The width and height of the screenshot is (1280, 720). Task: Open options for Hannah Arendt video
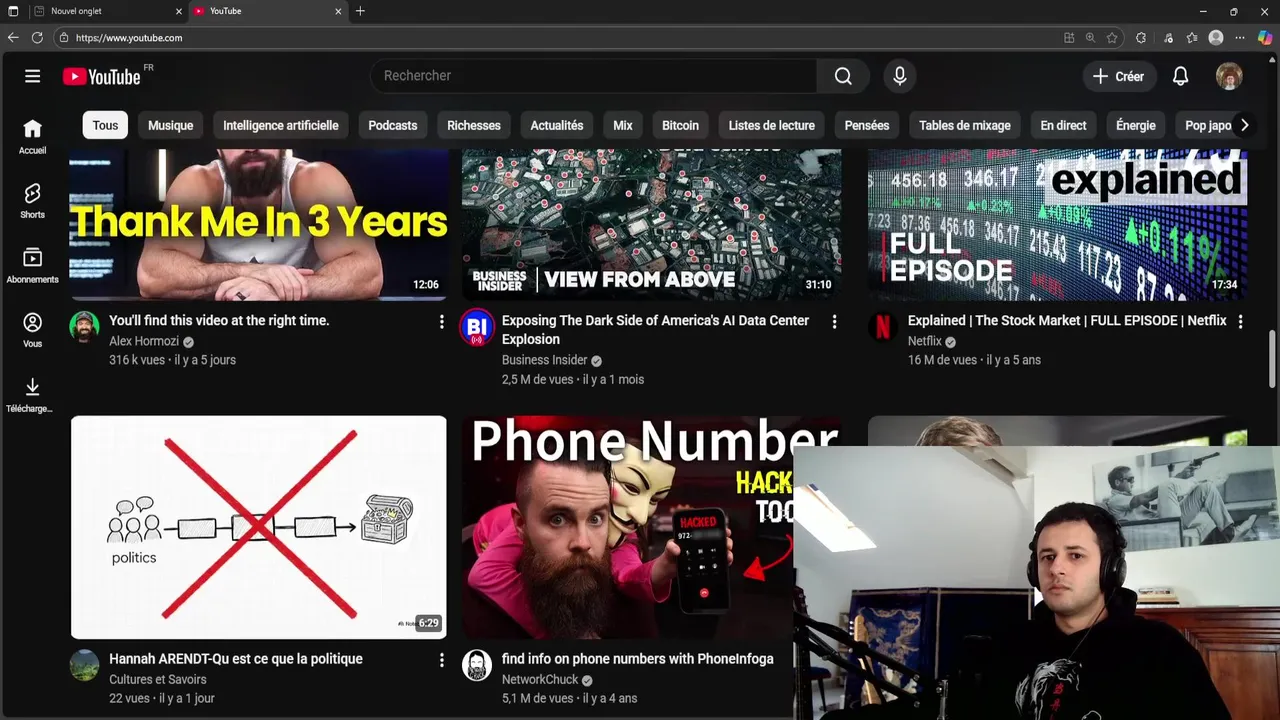(441, 660)
